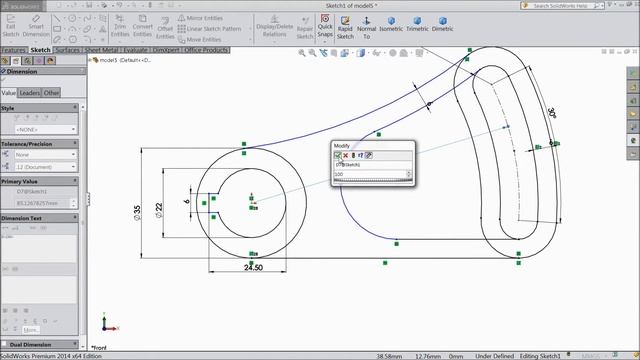Expand model5 tree node in flyout
The image size is (640, 360).
click(90, 60)
